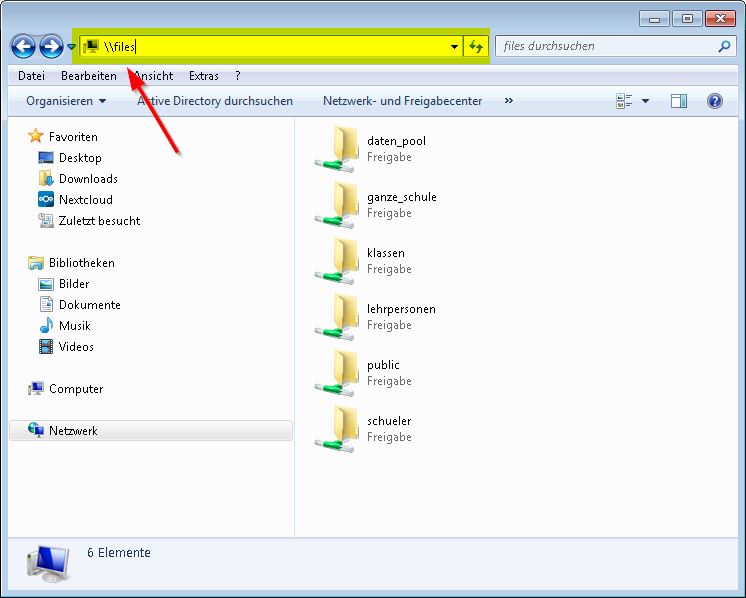Click in the files durchsuchen search field

tap(605, 46)
